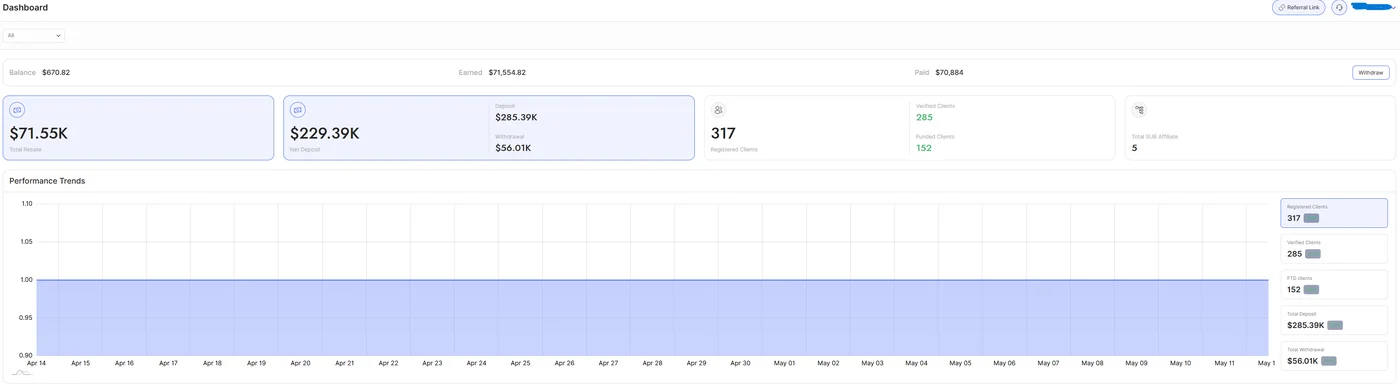Click the Total SUB Affiliate hierarchy icon
This screenshot has width=1400, height=387.
(1139, 110)
